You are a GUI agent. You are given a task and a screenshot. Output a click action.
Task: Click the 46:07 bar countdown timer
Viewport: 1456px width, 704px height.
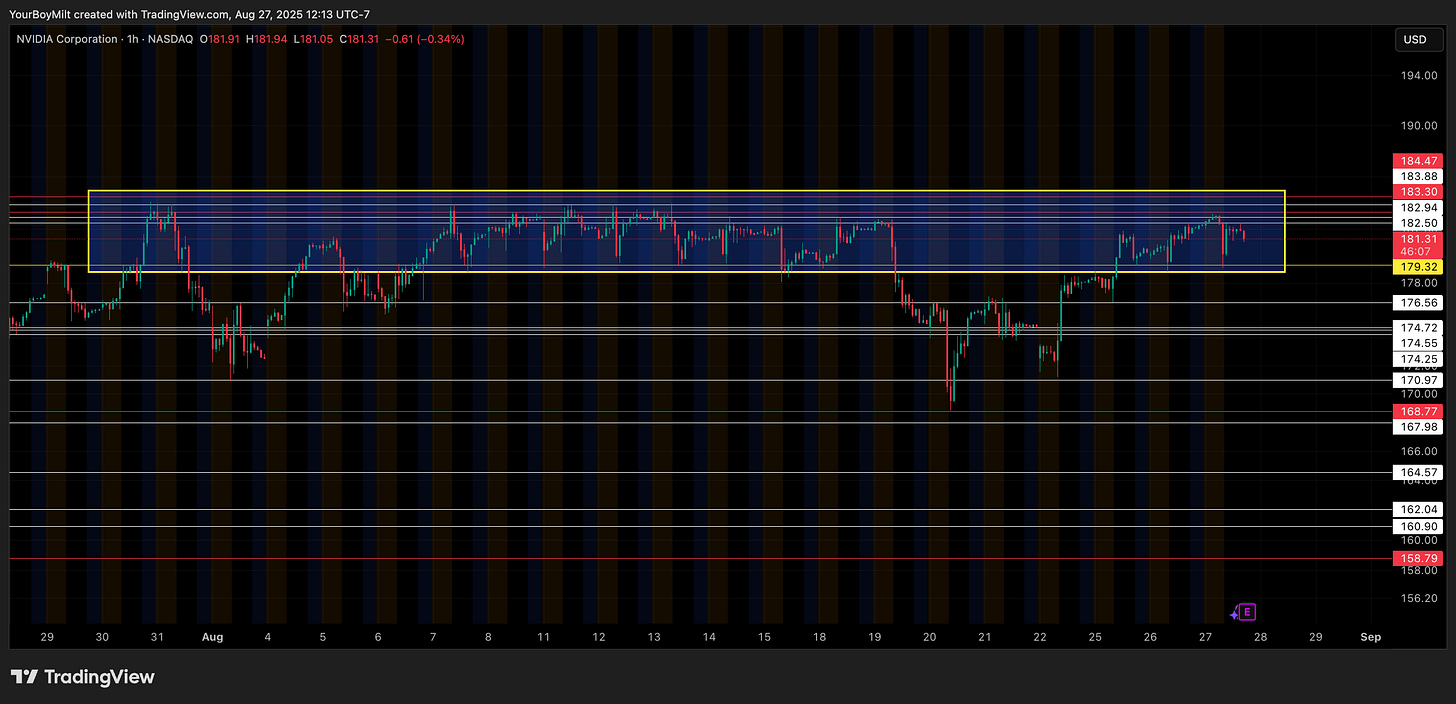(1418, 253)
